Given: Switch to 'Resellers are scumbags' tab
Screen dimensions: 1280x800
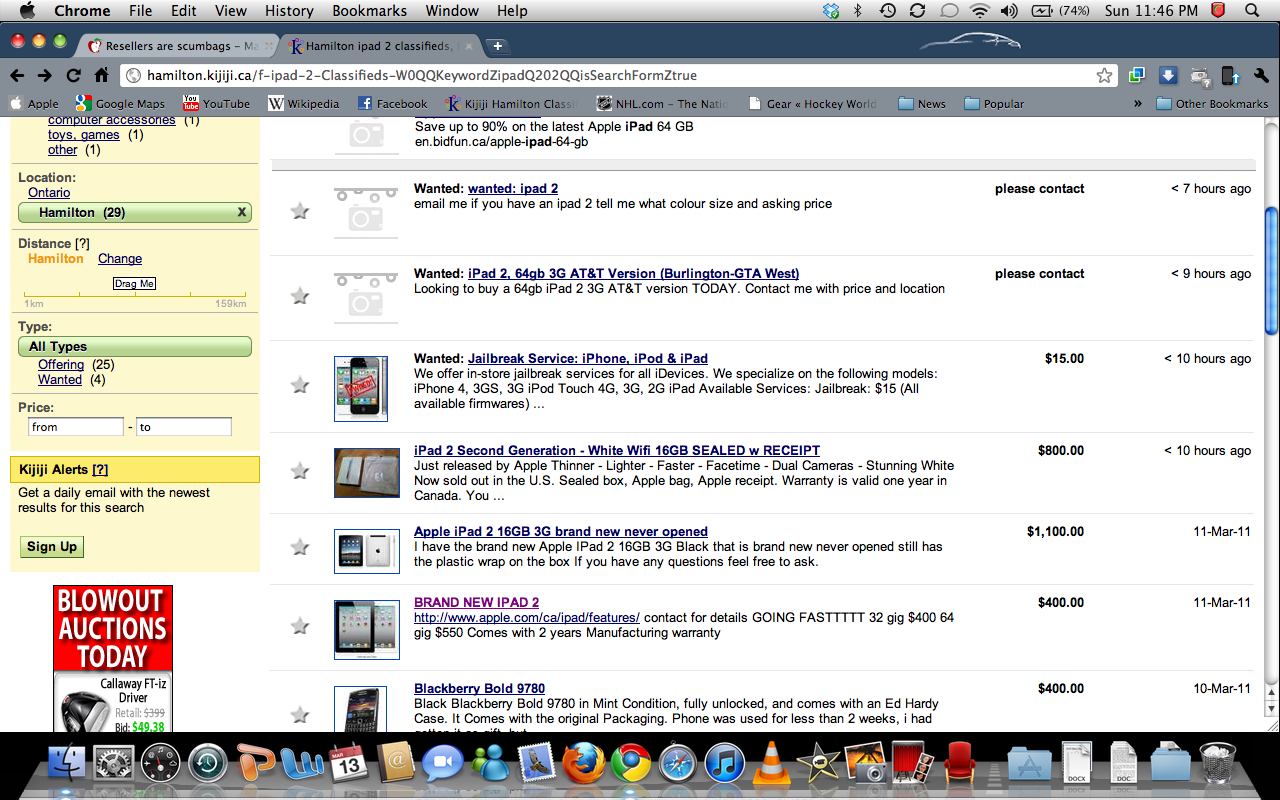Looking at the screenshot, I should [x=178, y=46].
